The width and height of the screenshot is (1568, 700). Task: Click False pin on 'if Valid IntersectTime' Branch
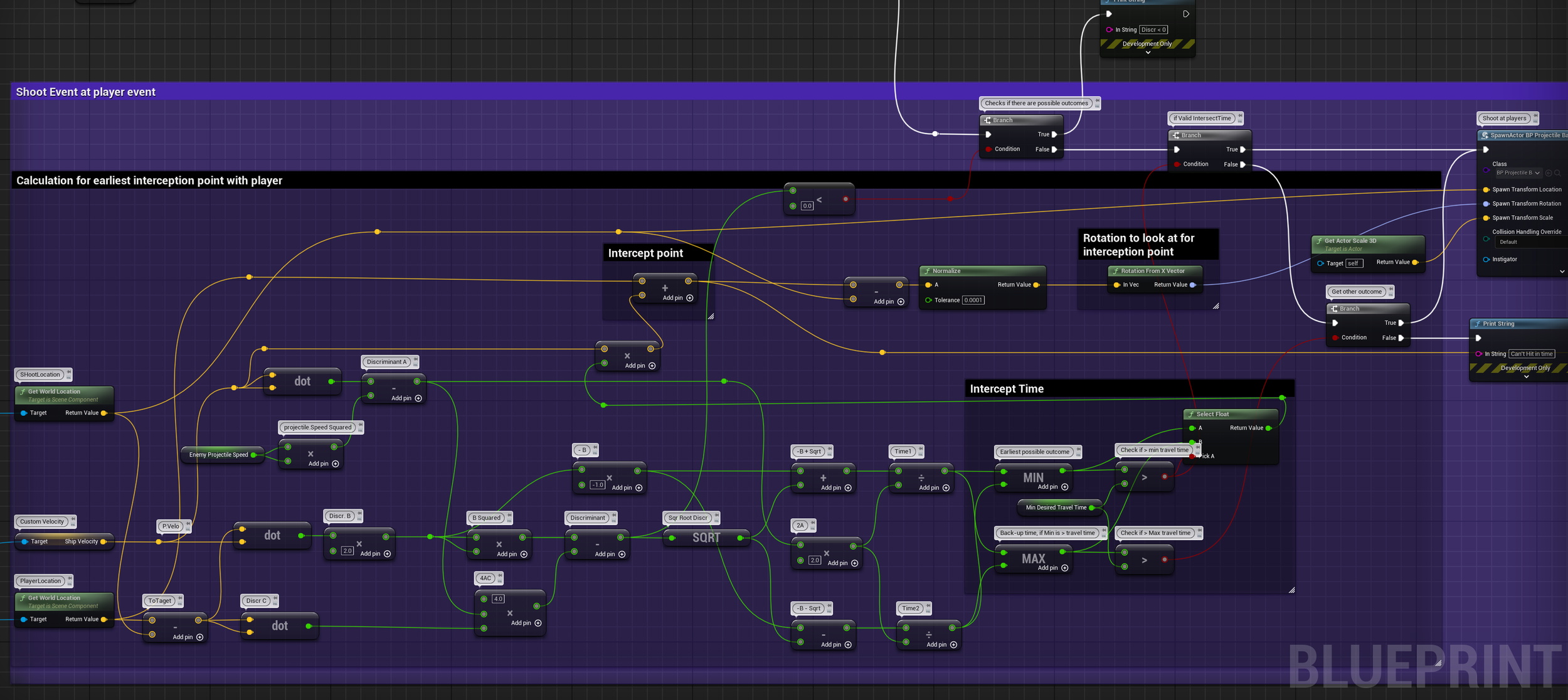tap(1242, 164)
